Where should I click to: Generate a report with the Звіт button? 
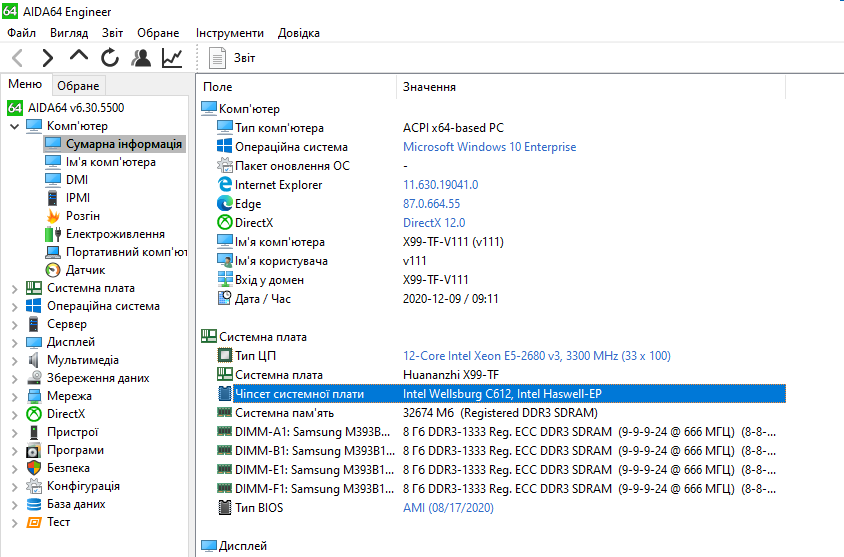click(232, 58)
